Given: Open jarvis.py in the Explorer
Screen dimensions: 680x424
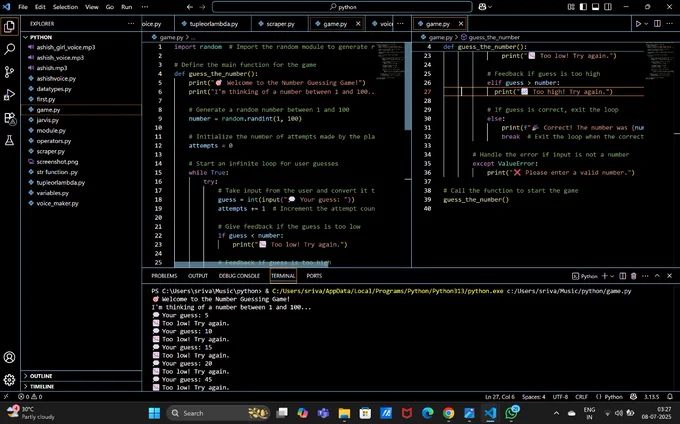Looking at the screenshot, I should coord(47,120).
